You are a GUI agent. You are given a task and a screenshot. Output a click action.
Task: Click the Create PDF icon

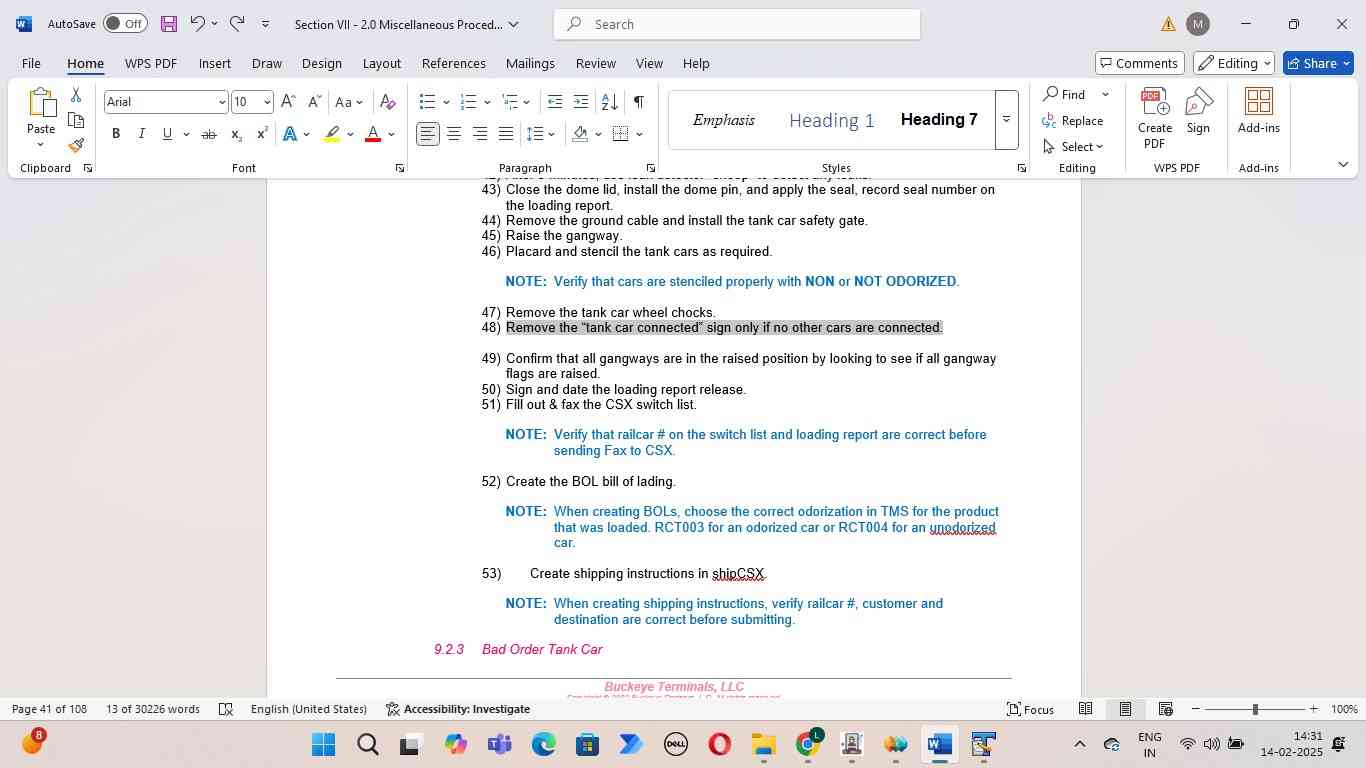coord(1155,118)
